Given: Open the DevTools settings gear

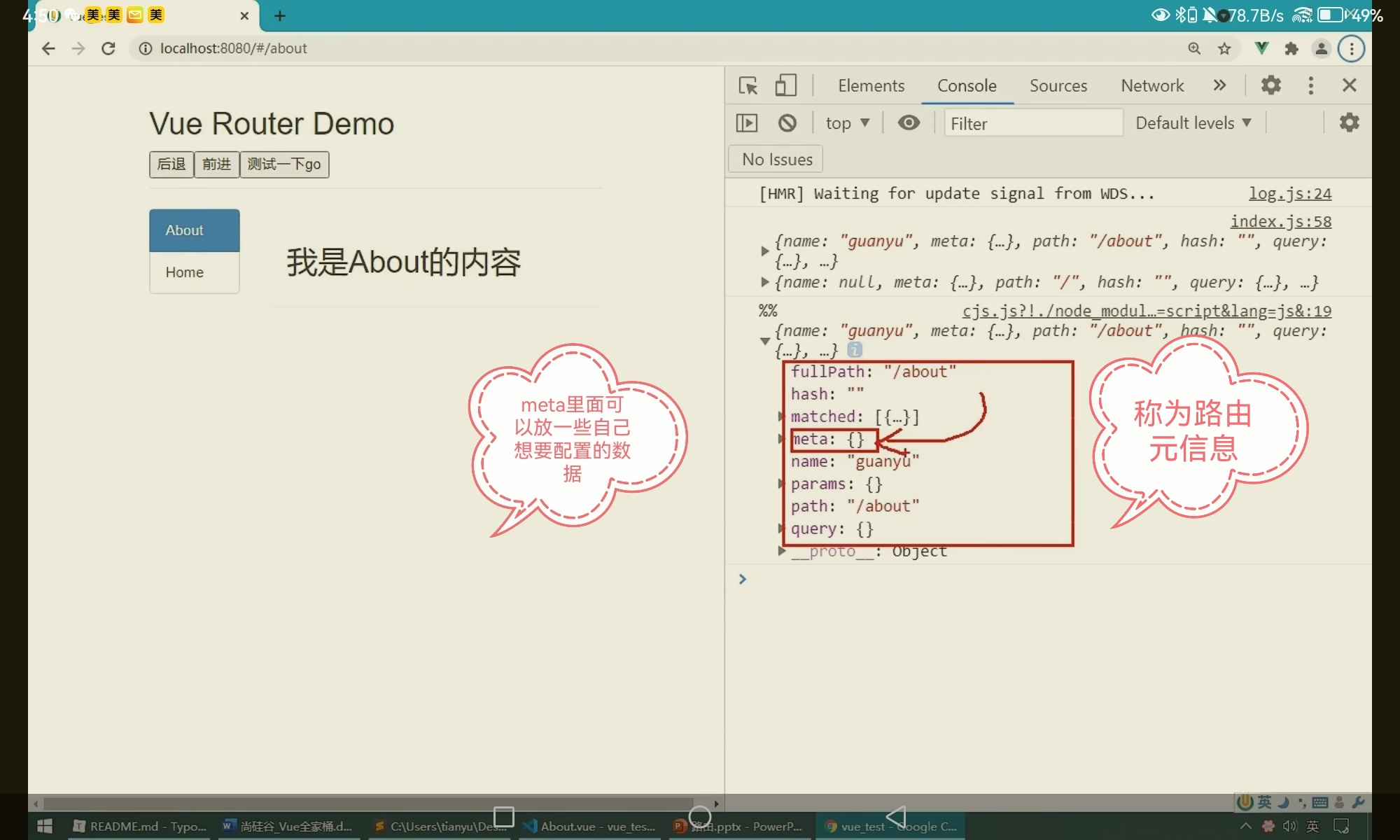Looking at the screenshot, I should coord(1270,85).
